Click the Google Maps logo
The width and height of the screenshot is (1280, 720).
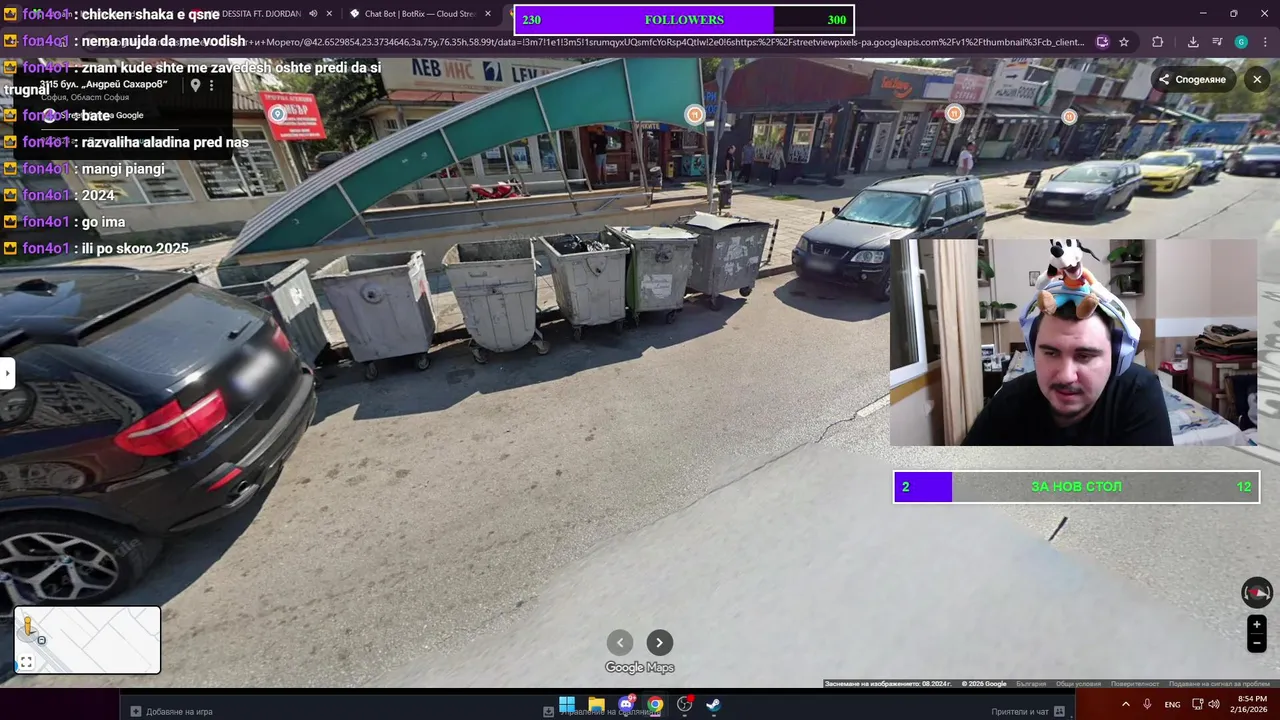640,668
